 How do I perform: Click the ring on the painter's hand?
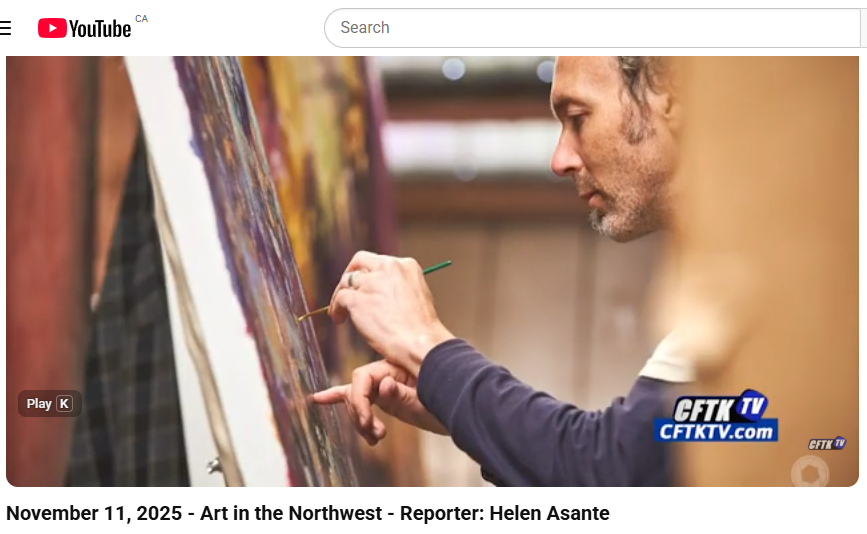353,280
